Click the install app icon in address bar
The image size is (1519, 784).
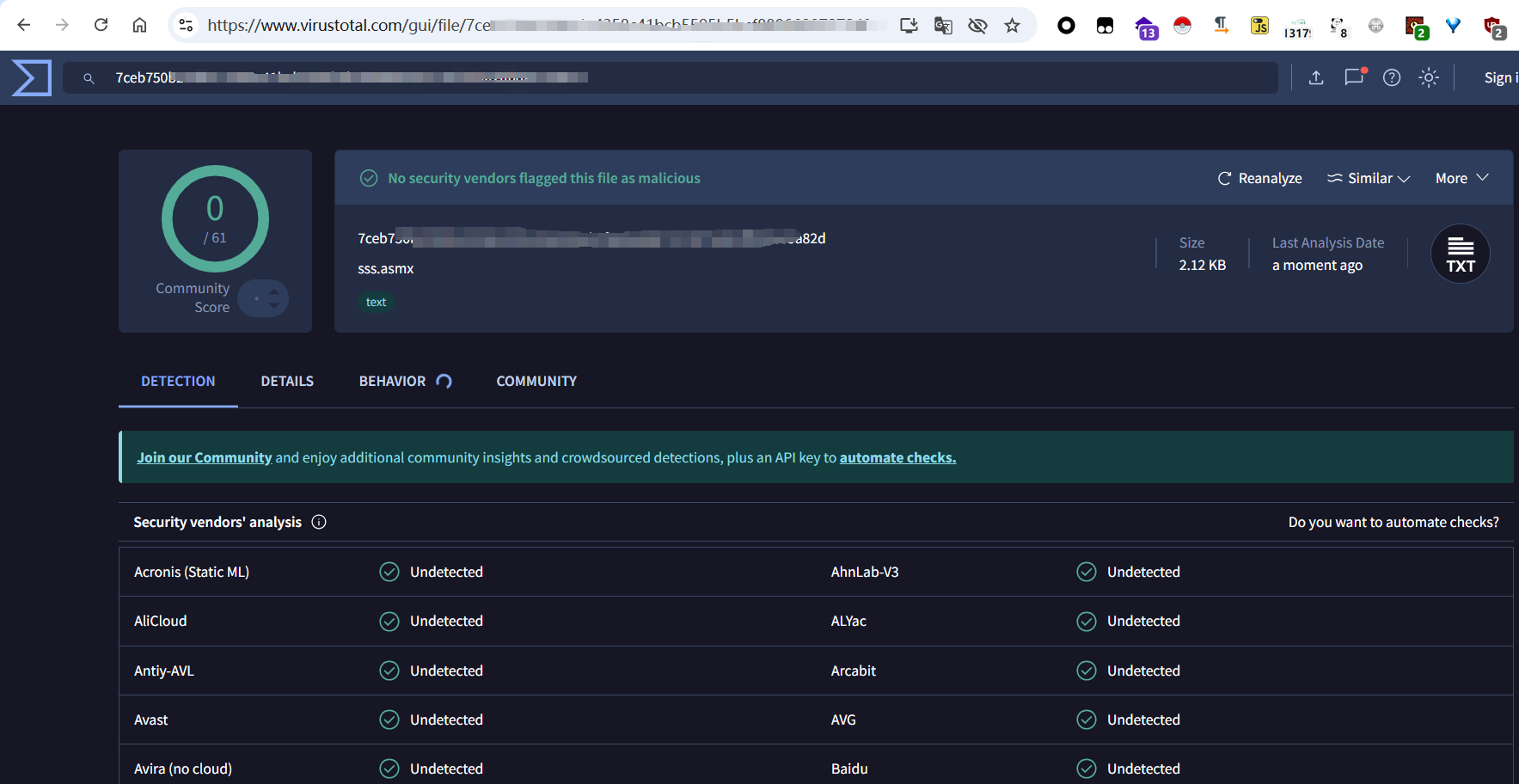point(909,26)
